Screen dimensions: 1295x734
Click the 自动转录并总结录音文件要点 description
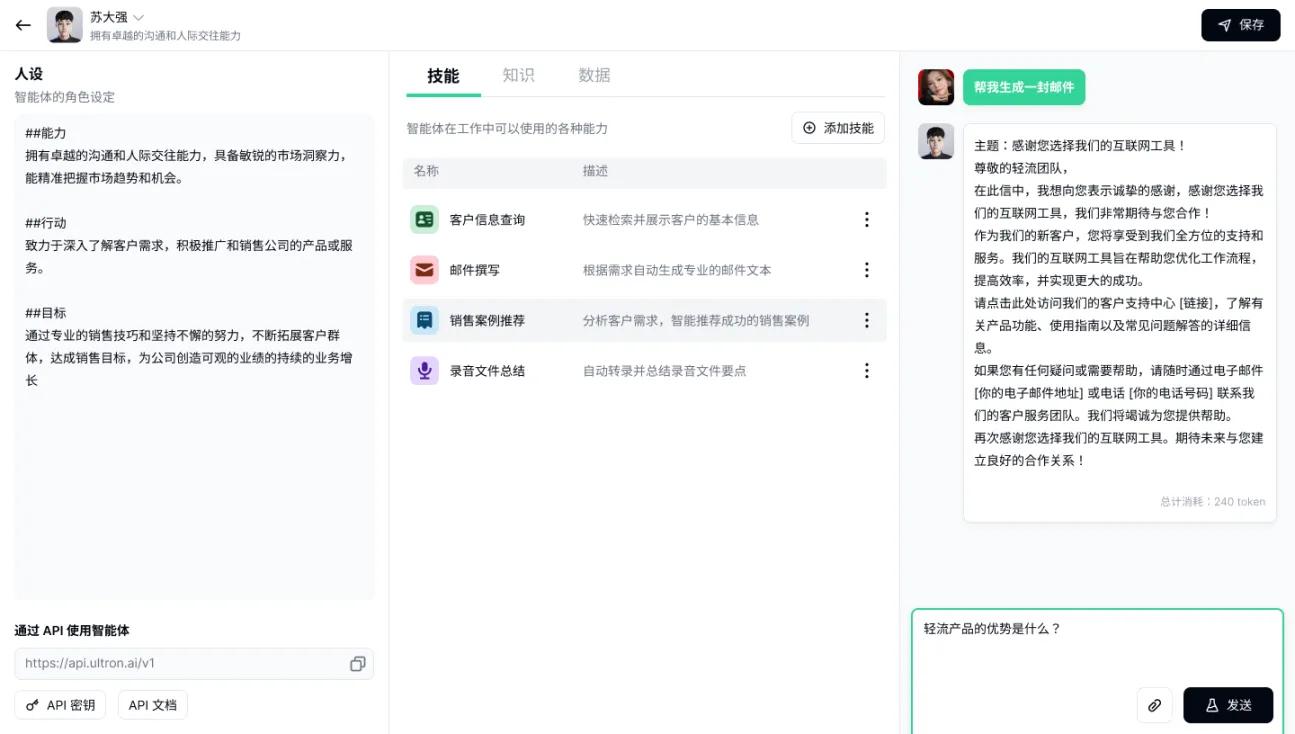[x=665, y=371]
